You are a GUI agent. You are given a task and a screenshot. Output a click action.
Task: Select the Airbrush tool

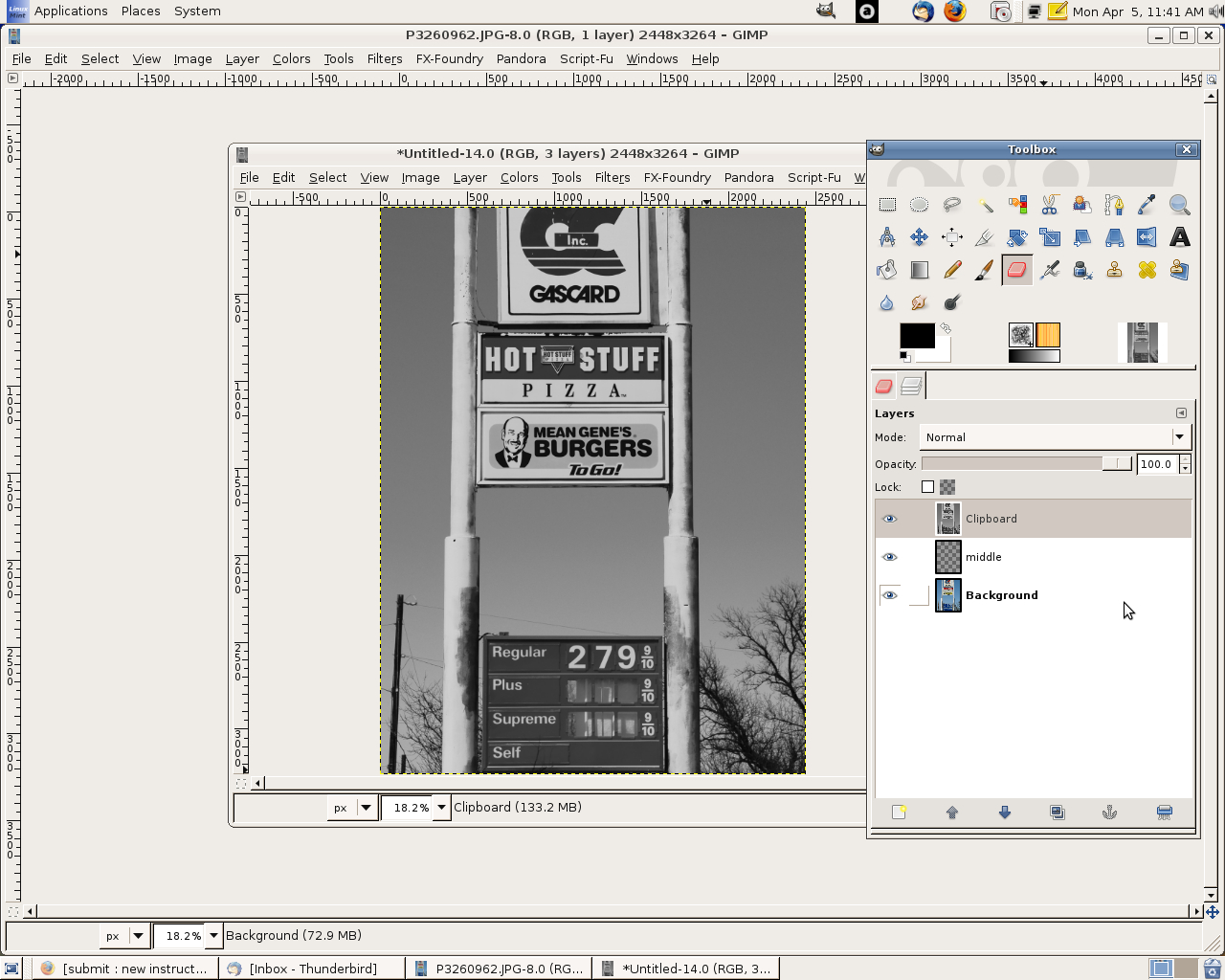(x=1050, y=270)
